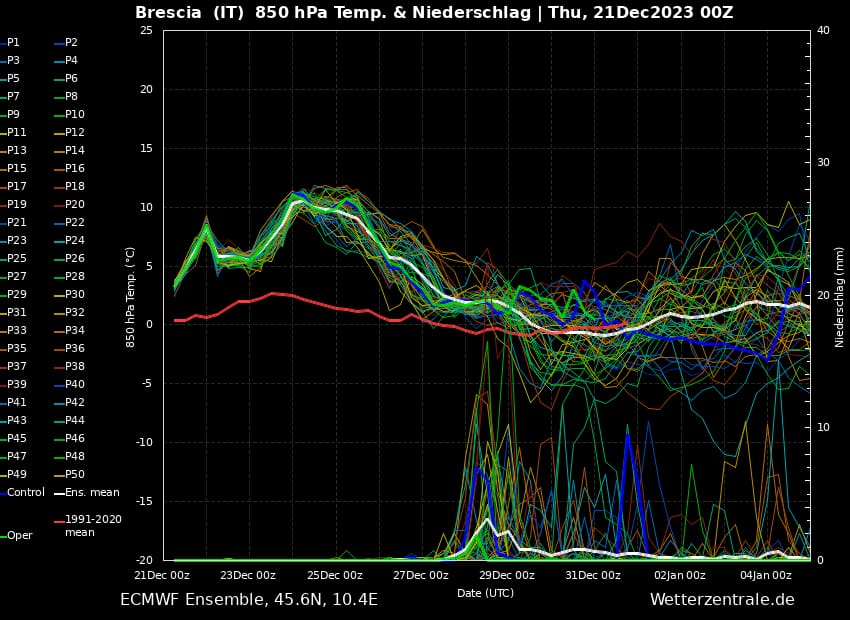Select the P44 legend entry
Screen dimensions: 850x620
coord(74,420)
